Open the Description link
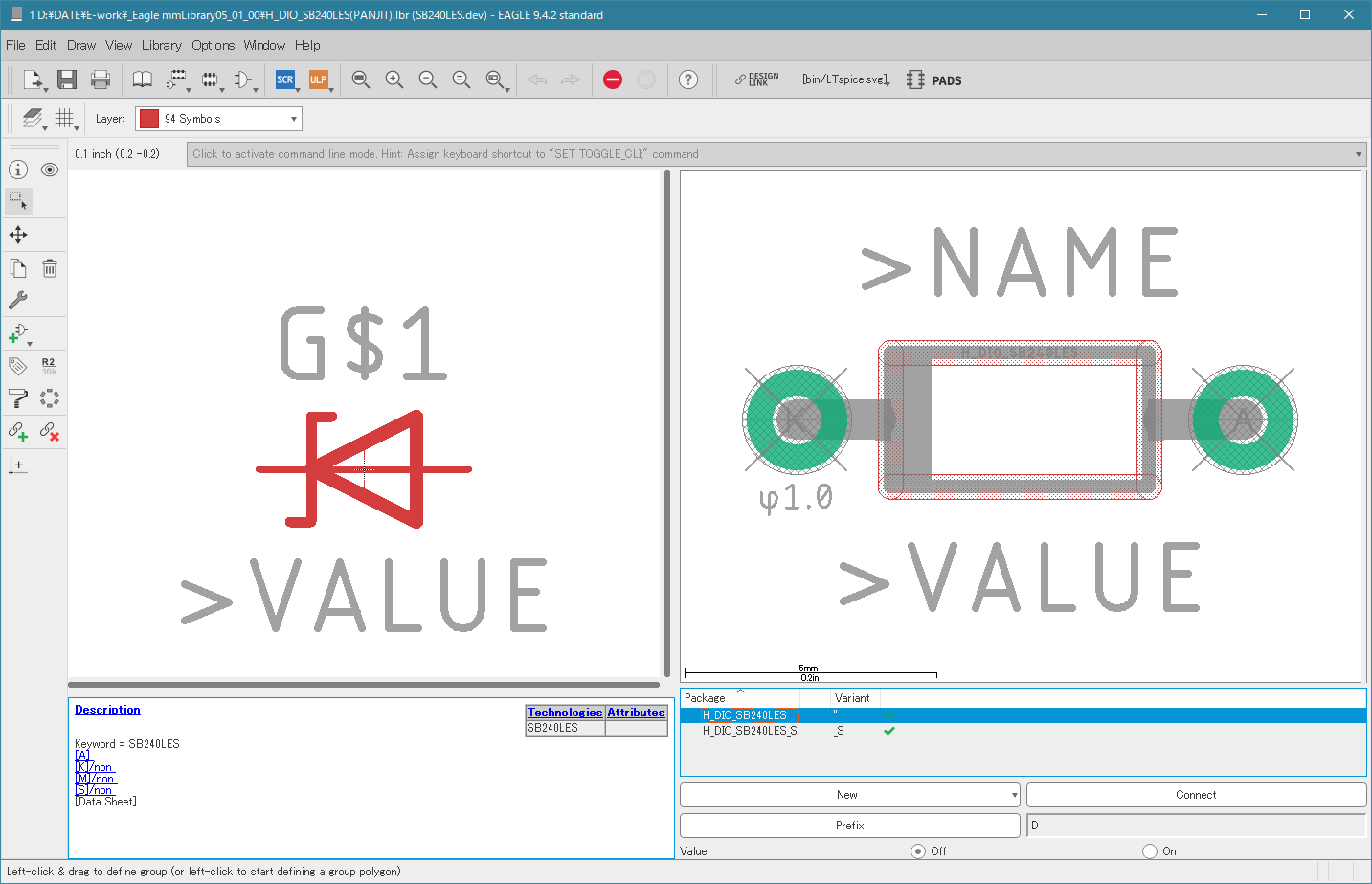The image size is (1372, 884). tap(107, 710)
